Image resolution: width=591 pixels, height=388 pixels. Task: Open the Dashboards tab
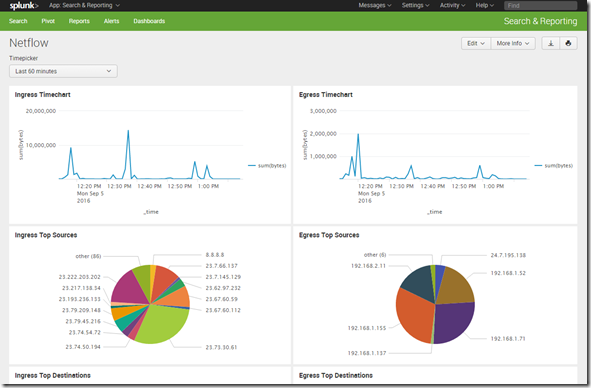click(149, 21)
